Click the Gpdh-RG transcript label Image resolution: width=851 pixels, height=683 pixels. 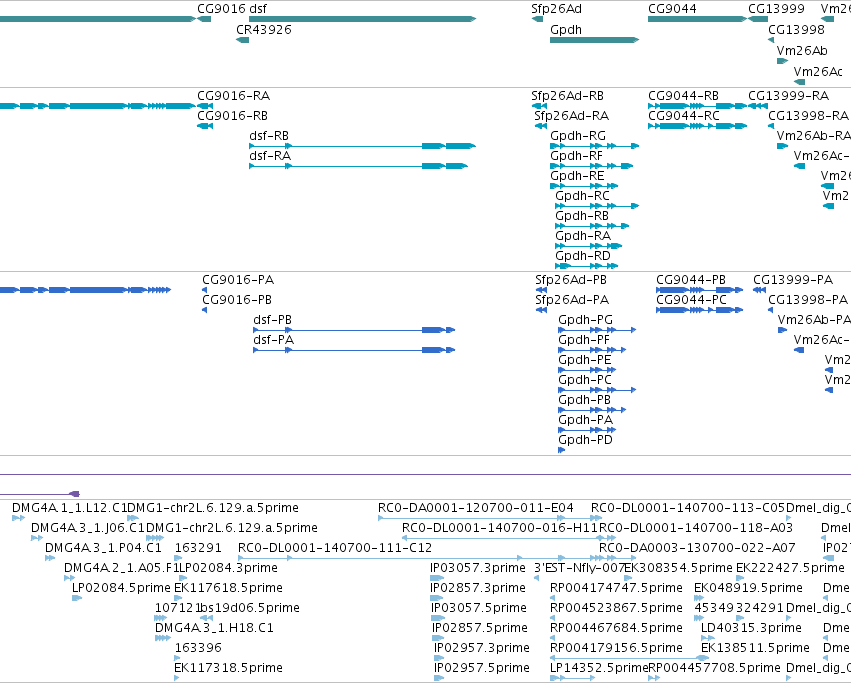pos(577,136)
